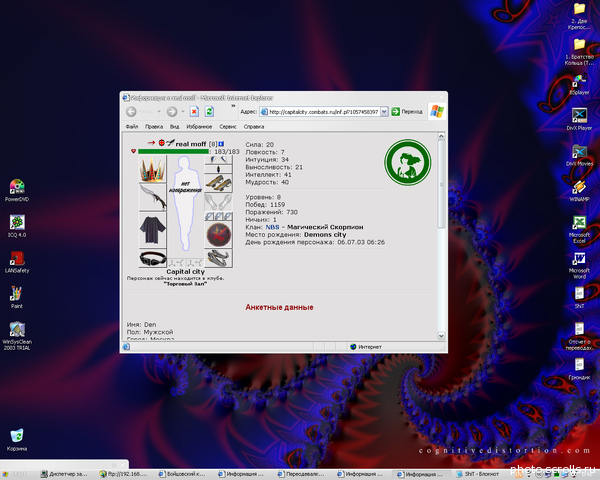This screenshot has height=480, width=600.
Task: Click the curved dagger weapon item
Action: (x=152, y=197)
